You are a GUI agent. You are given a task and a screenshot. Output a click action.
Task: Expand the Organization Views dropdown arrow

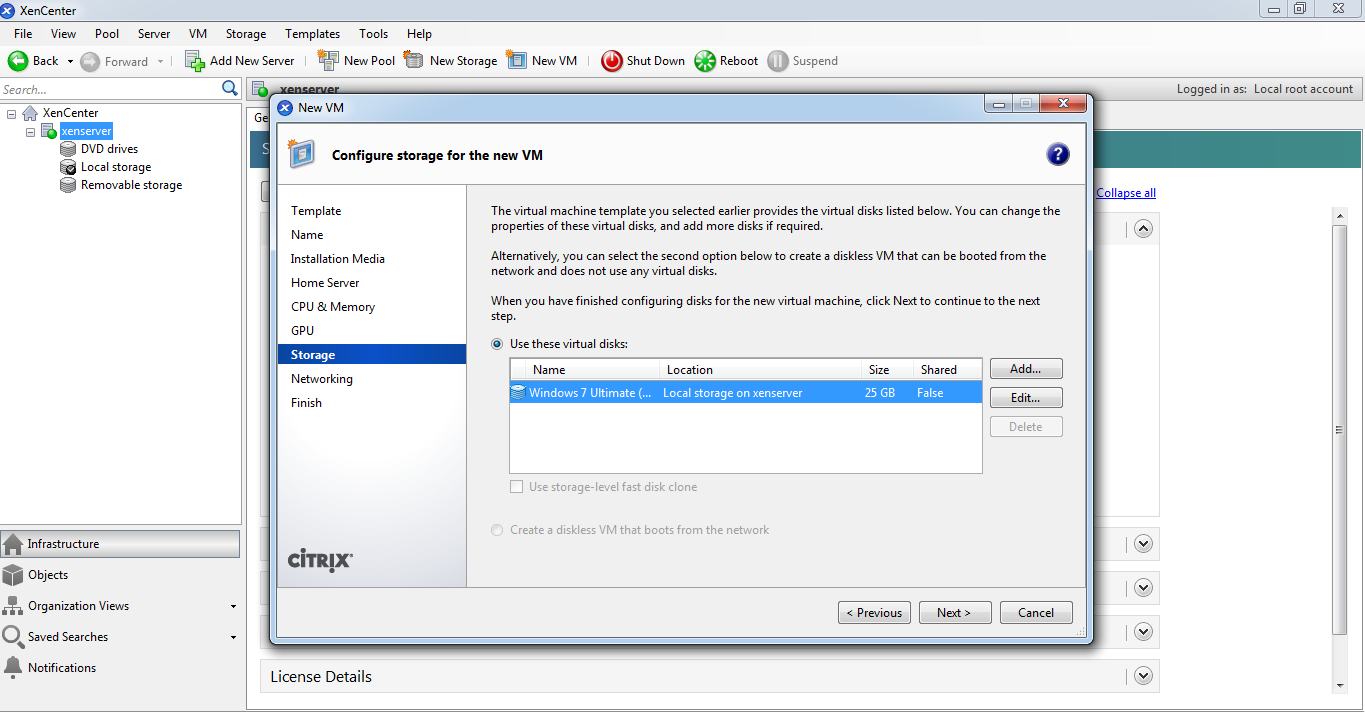click(x=233, y=606)
